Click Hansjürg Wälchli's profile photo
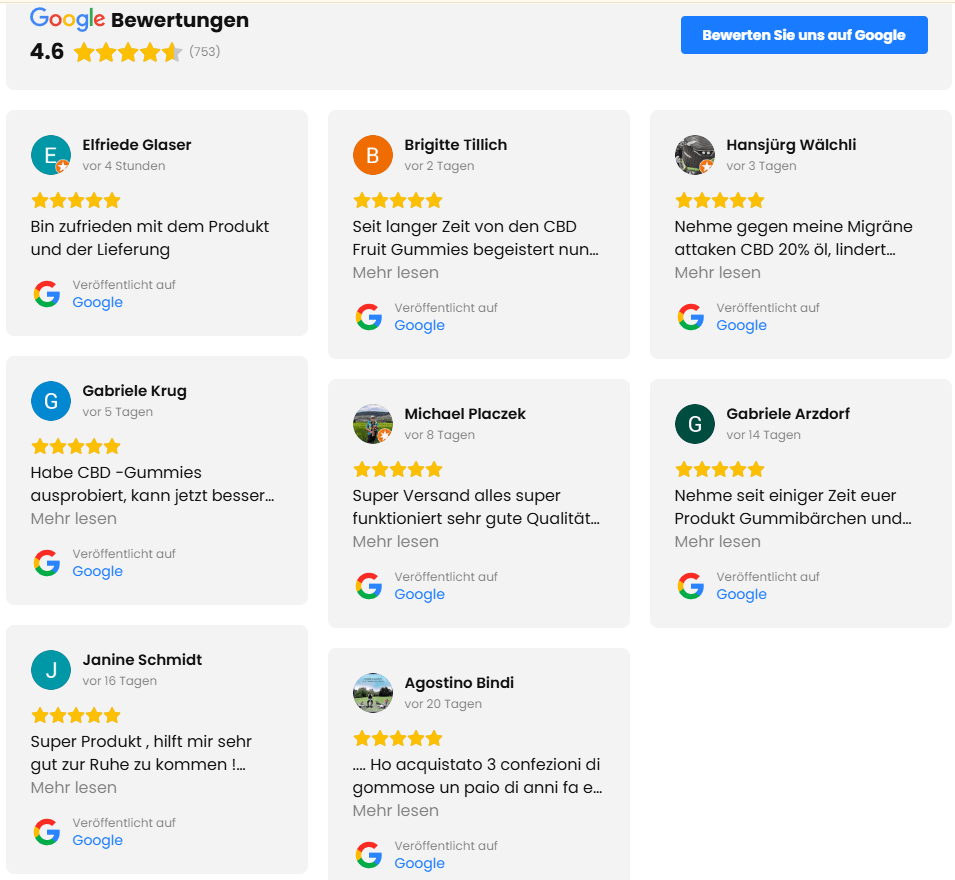The height and width of the screenshot is (880, 955). tap(694, 155)
